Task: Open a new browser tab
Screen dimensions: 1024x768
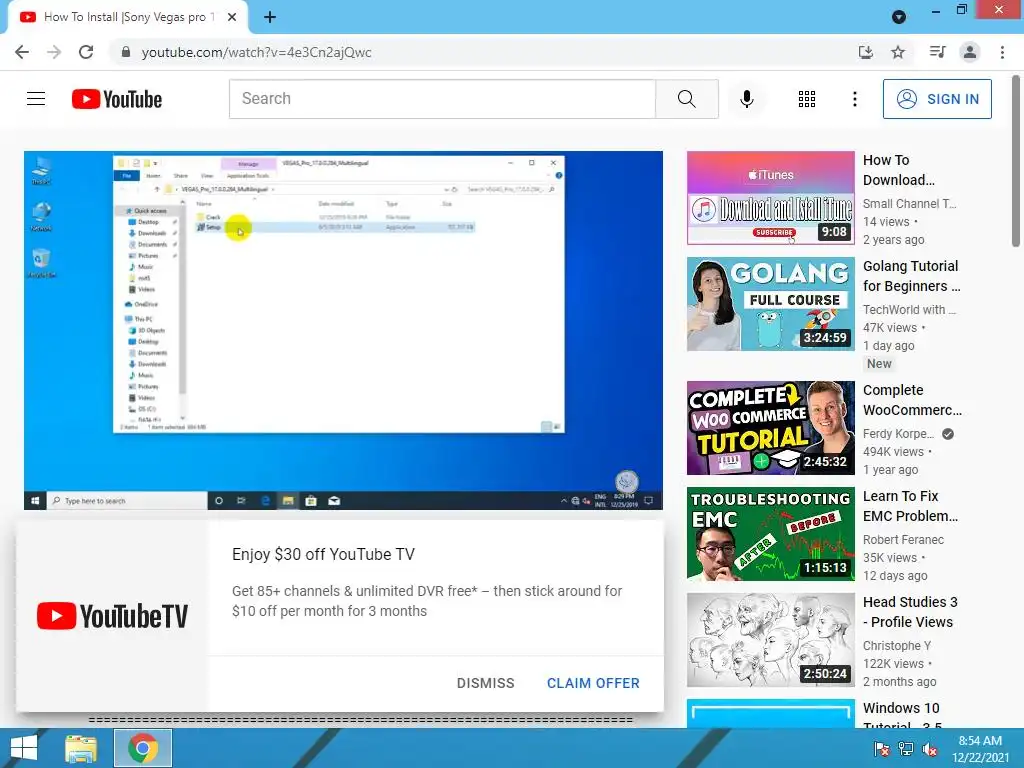Action: click(x=270, y=17)
